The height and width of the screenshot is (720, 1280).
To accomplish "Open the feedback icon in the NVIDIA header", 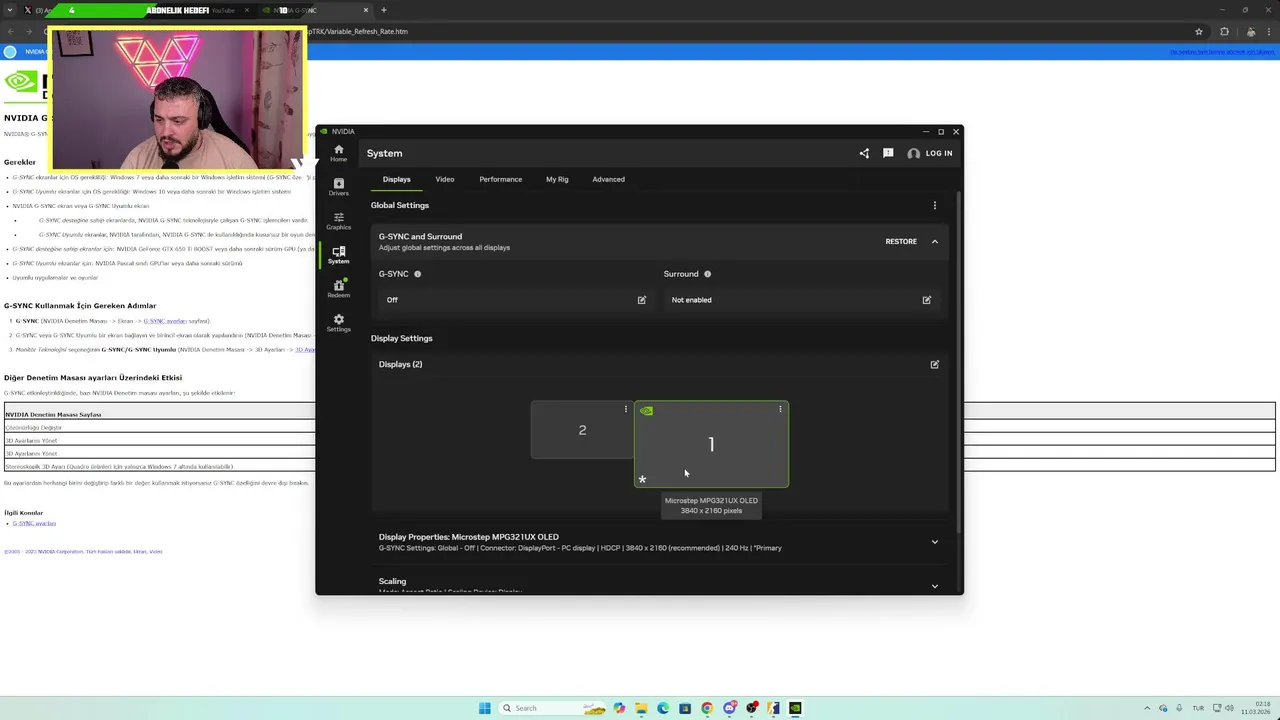I will coord(888,153).
